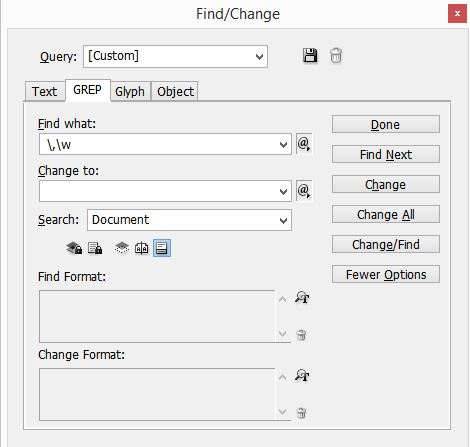This screenshot has height=447, width=470.
Task: Clear Find Format attributes trash icon
Action: pos(301,335)
